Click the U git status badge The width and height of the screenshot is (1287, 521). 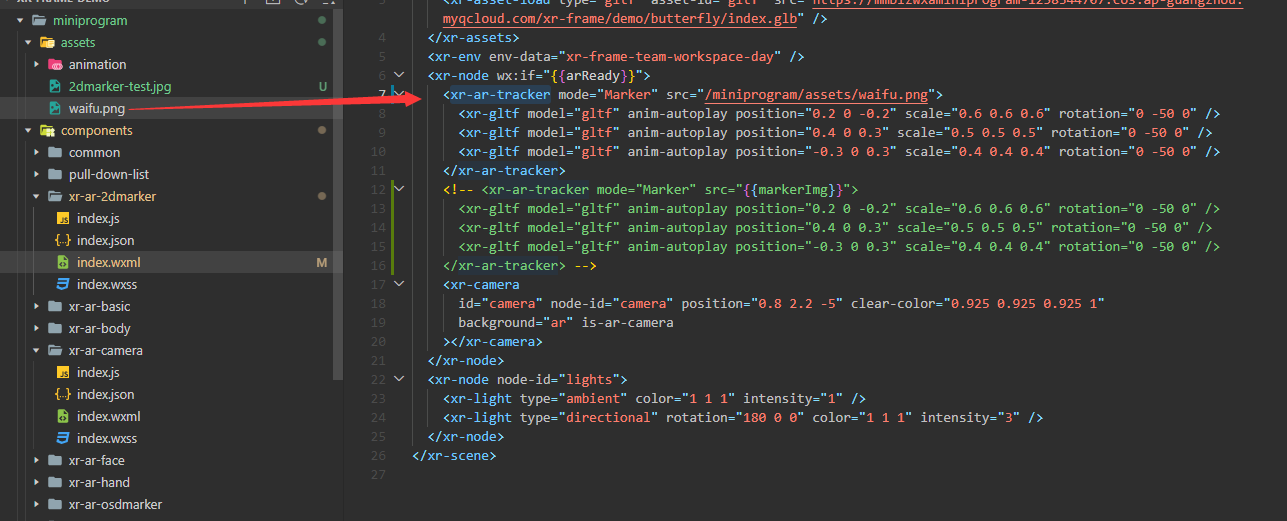point(322,87)
